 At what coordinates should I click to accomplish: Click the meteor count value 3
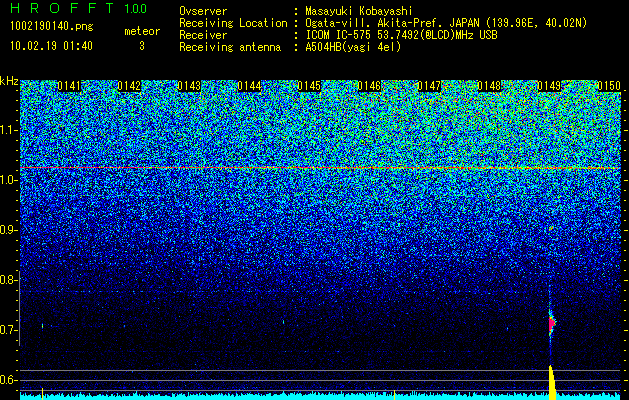[x=142, y=46]
